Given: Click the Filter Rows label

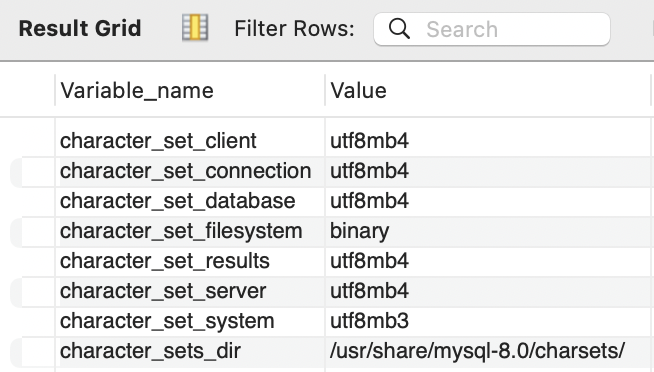Looking at the screenshot, I should point(294,29).
